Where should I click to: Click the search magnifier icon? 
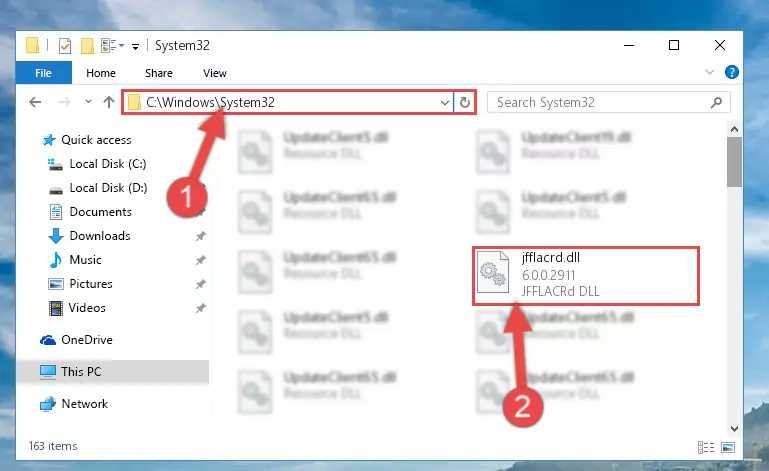tap(716, 103)
